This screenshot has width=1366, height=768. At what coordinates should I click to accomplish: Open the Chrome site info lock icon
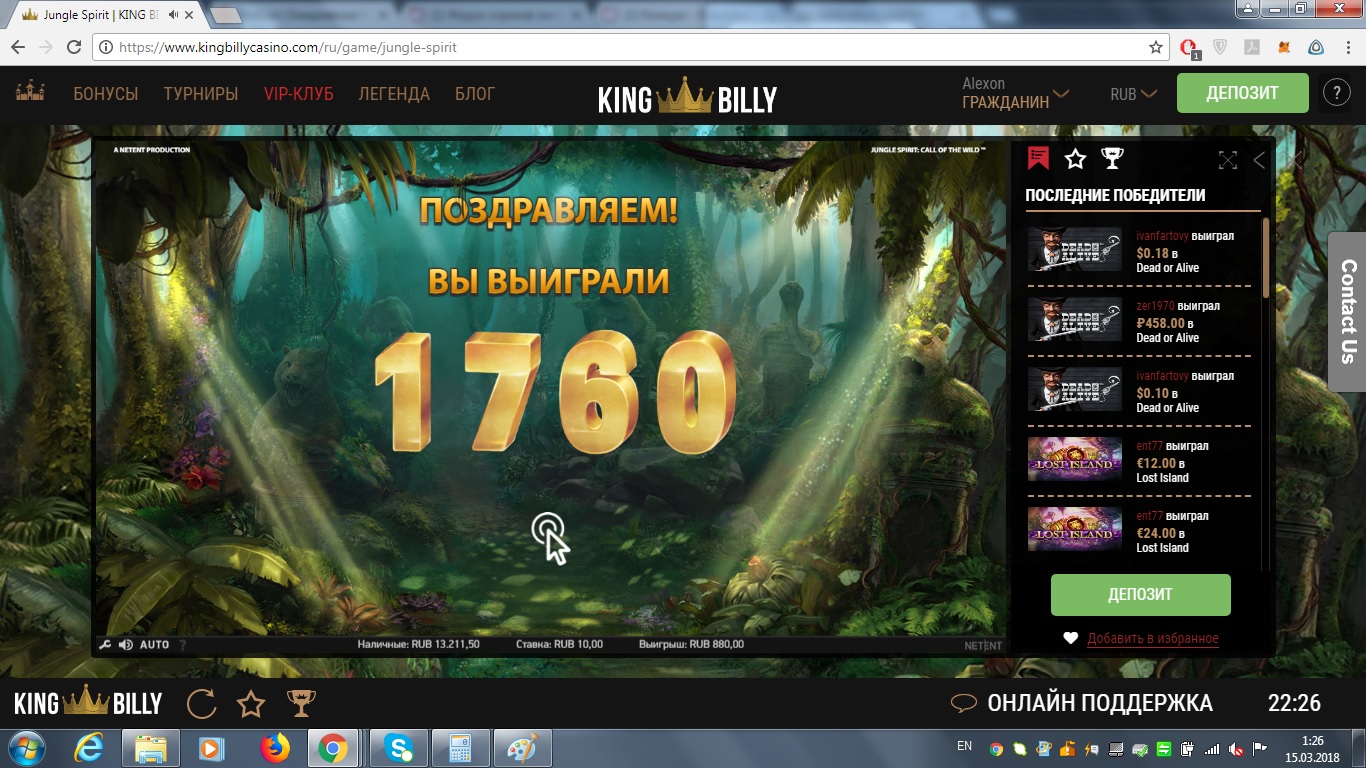click(105, 47)
